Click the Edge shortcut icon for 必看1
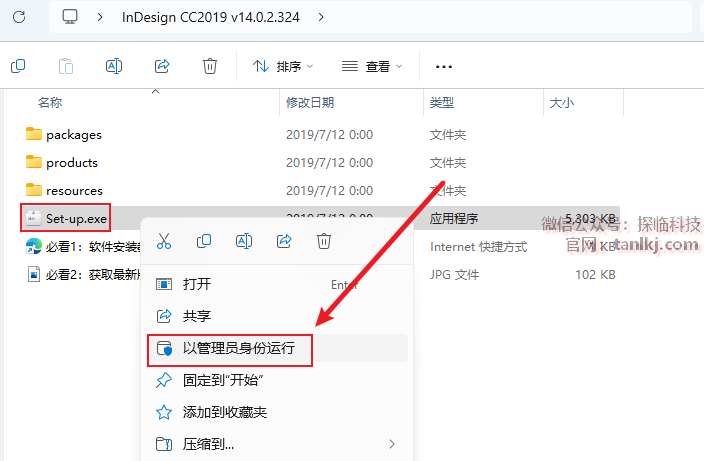This screenshot has height=461, width=704. (34, 246)
